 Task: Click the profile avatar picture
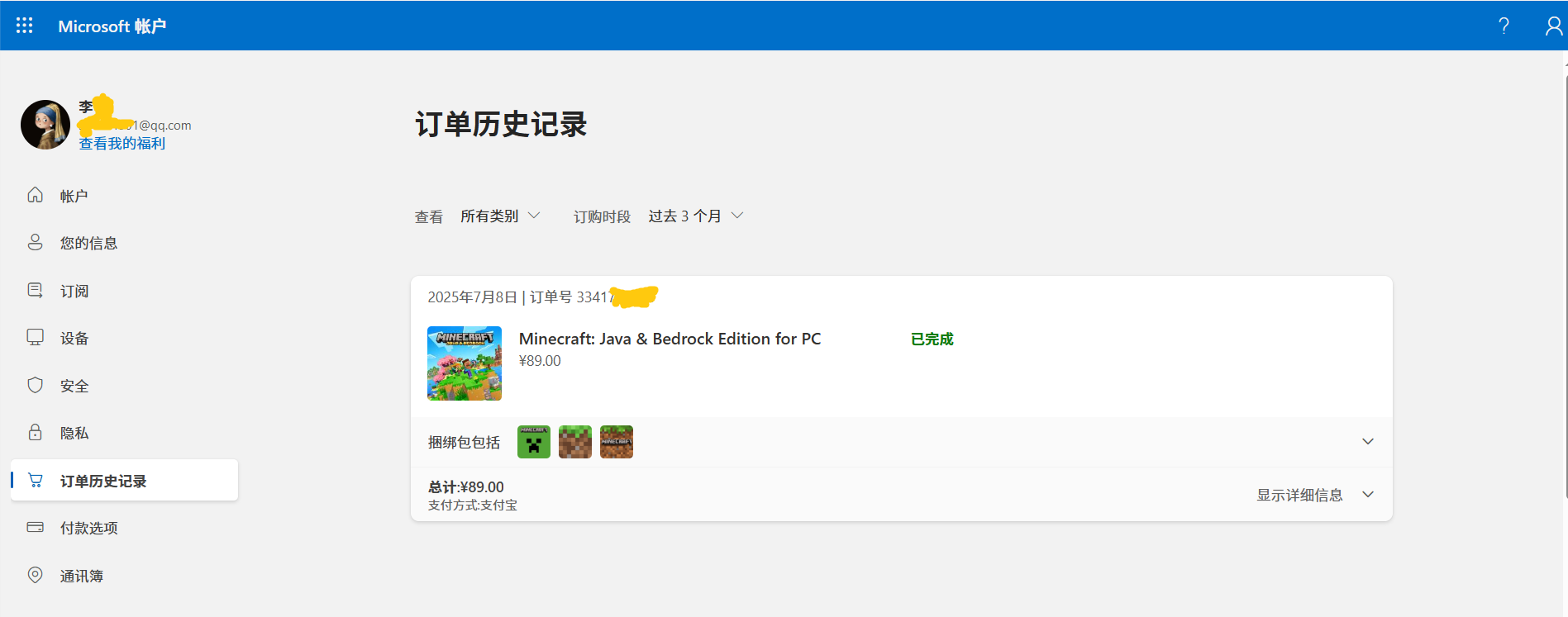[x=45, y=125]
